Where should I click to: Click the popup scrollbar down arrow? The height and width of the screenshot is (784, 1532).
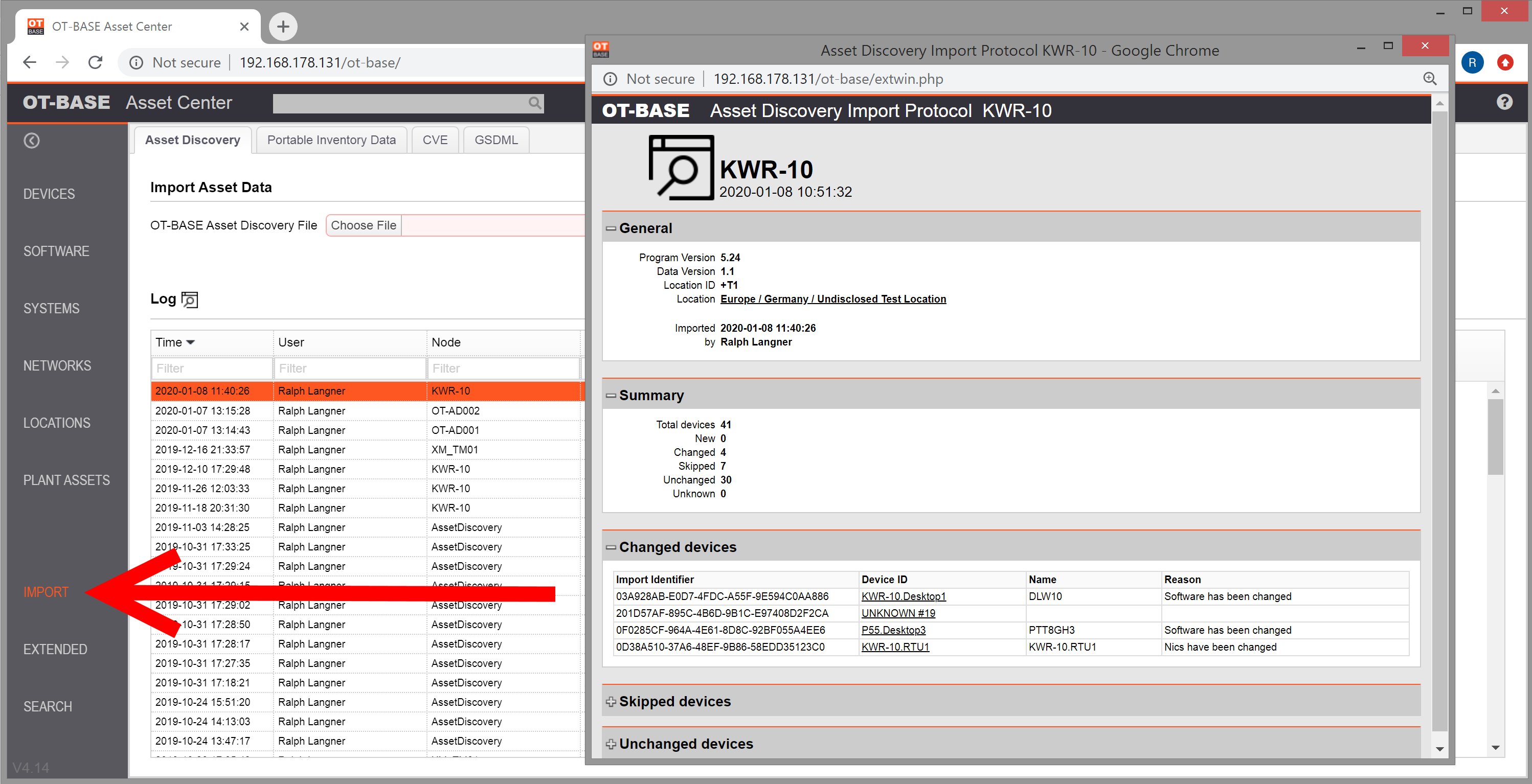click(1439, 749)
